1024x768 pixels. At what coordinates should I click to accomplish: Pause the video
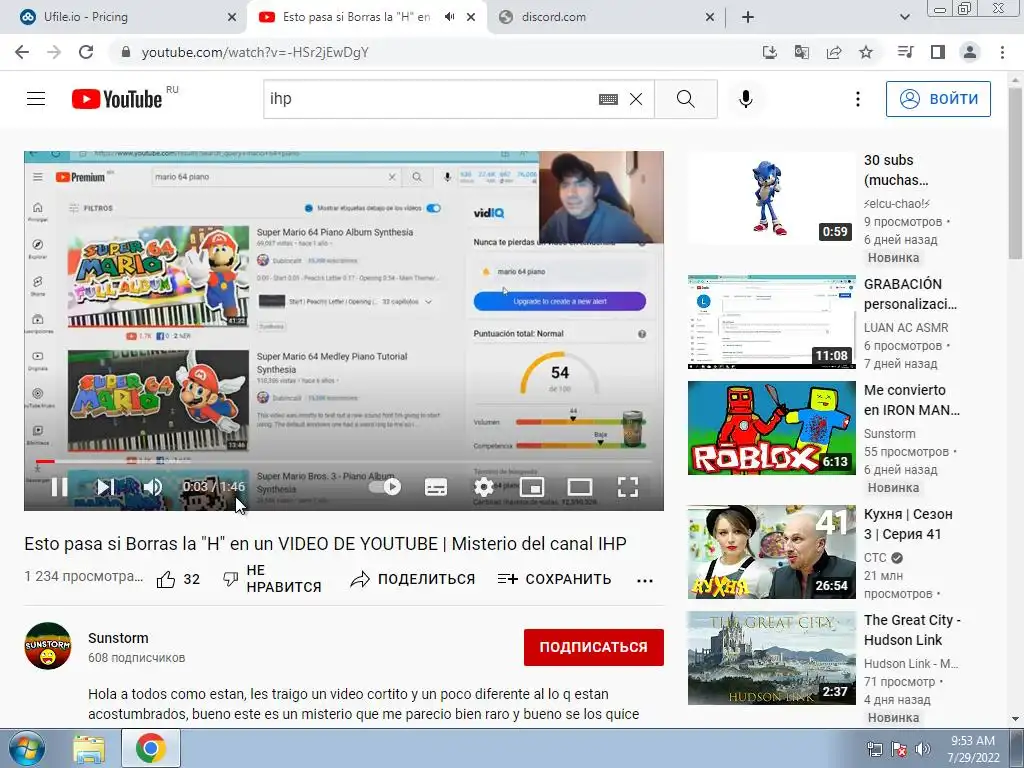[x=59, y=487]
